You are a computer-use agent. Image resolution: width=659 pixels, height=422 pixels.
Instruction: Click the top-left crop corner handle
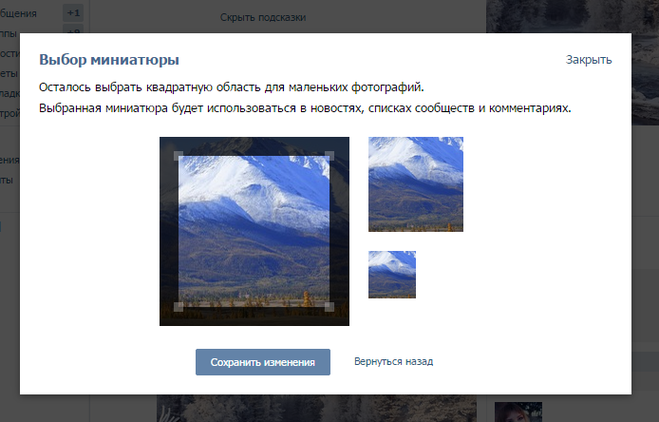coord(179,156)
